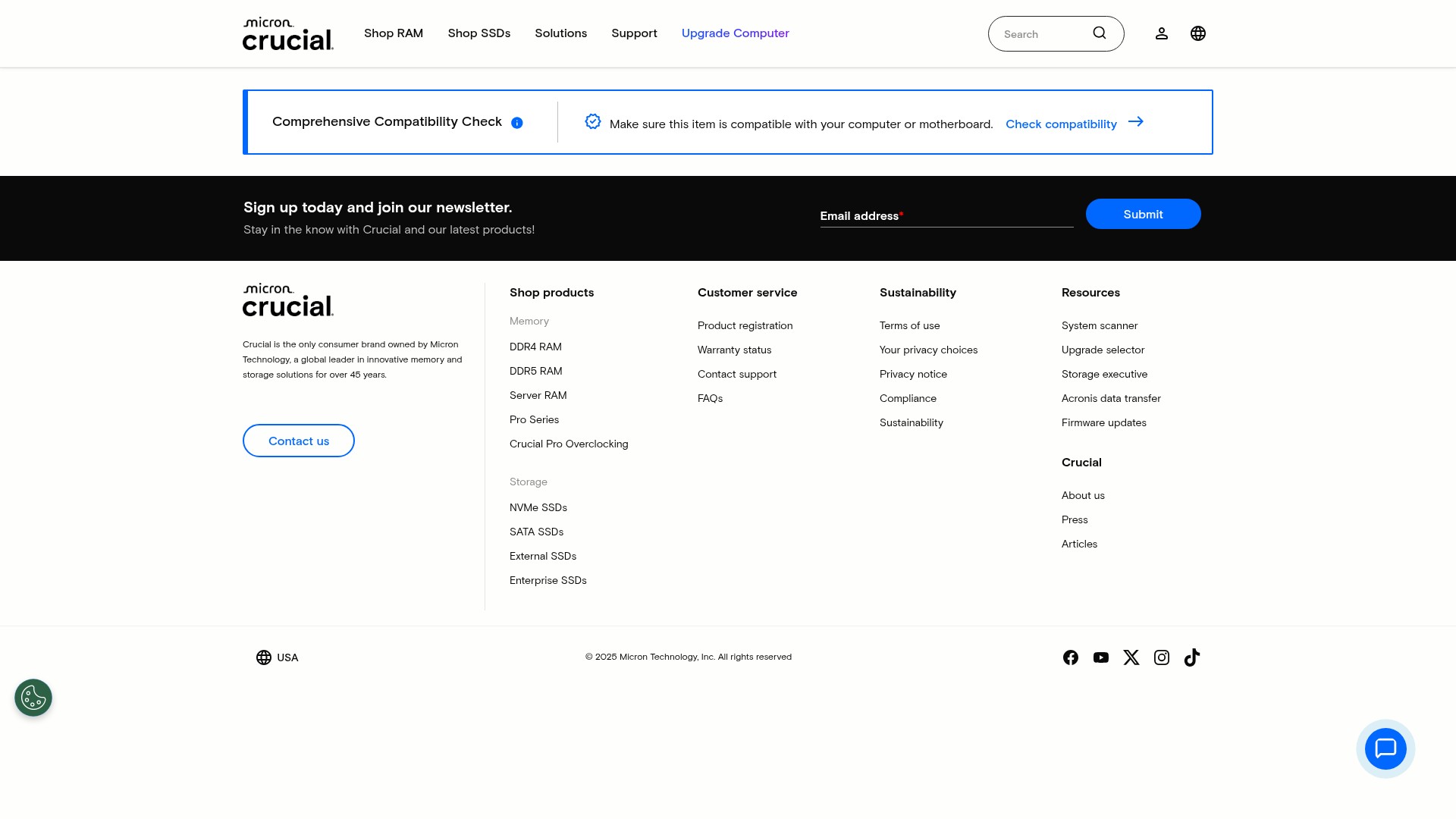This screenshot has height=819, width=1456.
Task: Open Crucial X (Twitter) icon
Action: click(1131, 657)
